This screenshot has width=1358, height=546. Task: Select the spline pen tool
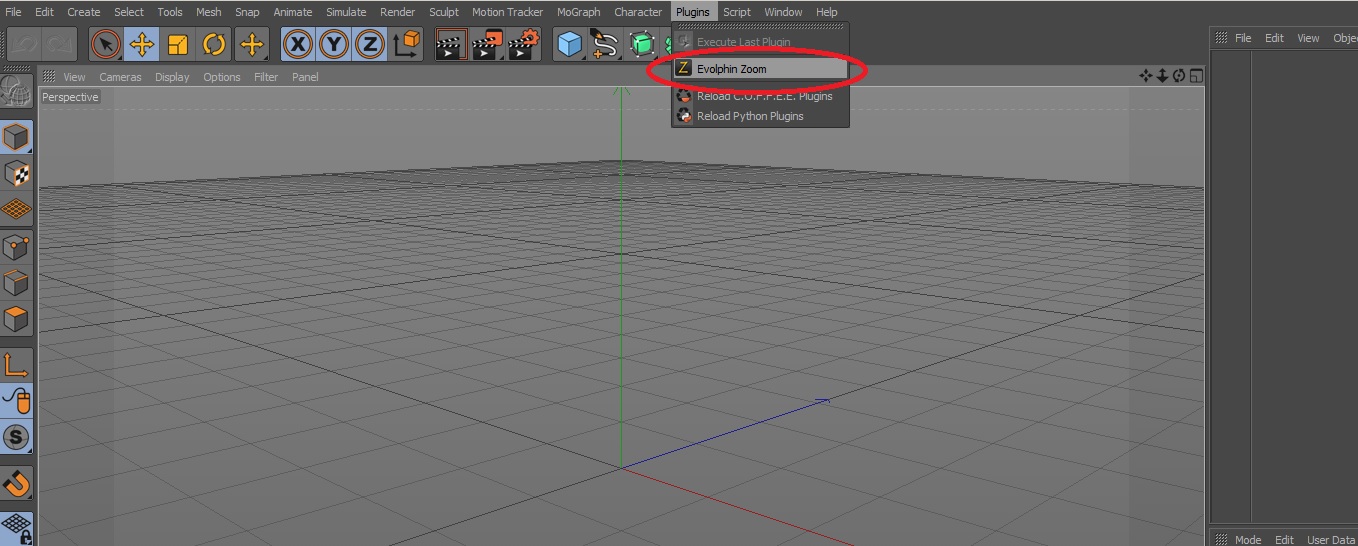click(x=605, y=45)
